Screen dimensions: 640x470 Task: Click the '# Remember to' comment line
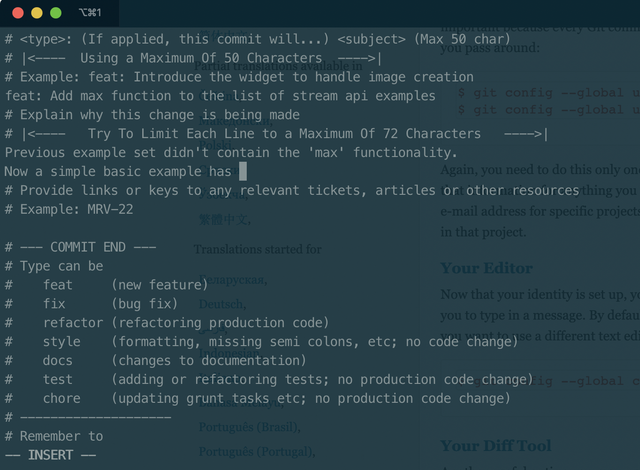pos(54,436)
